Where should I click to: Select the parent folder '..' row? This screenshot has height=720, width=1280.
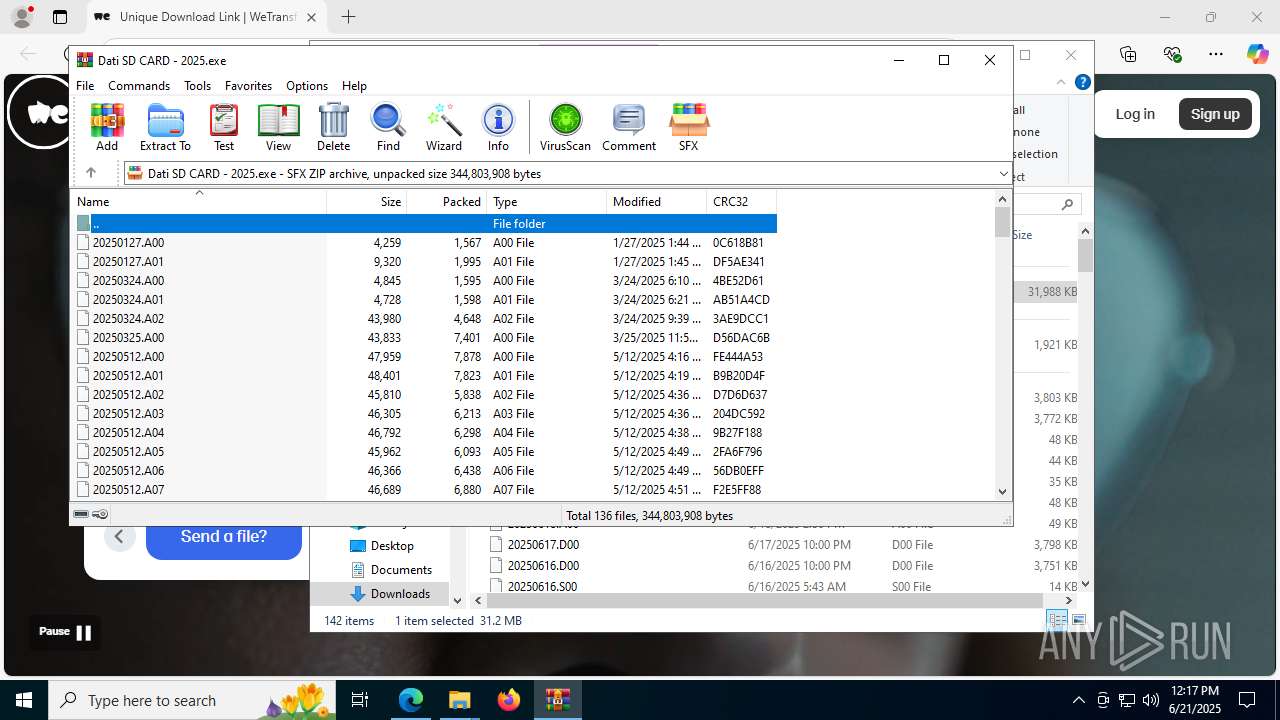click(425, 224)
